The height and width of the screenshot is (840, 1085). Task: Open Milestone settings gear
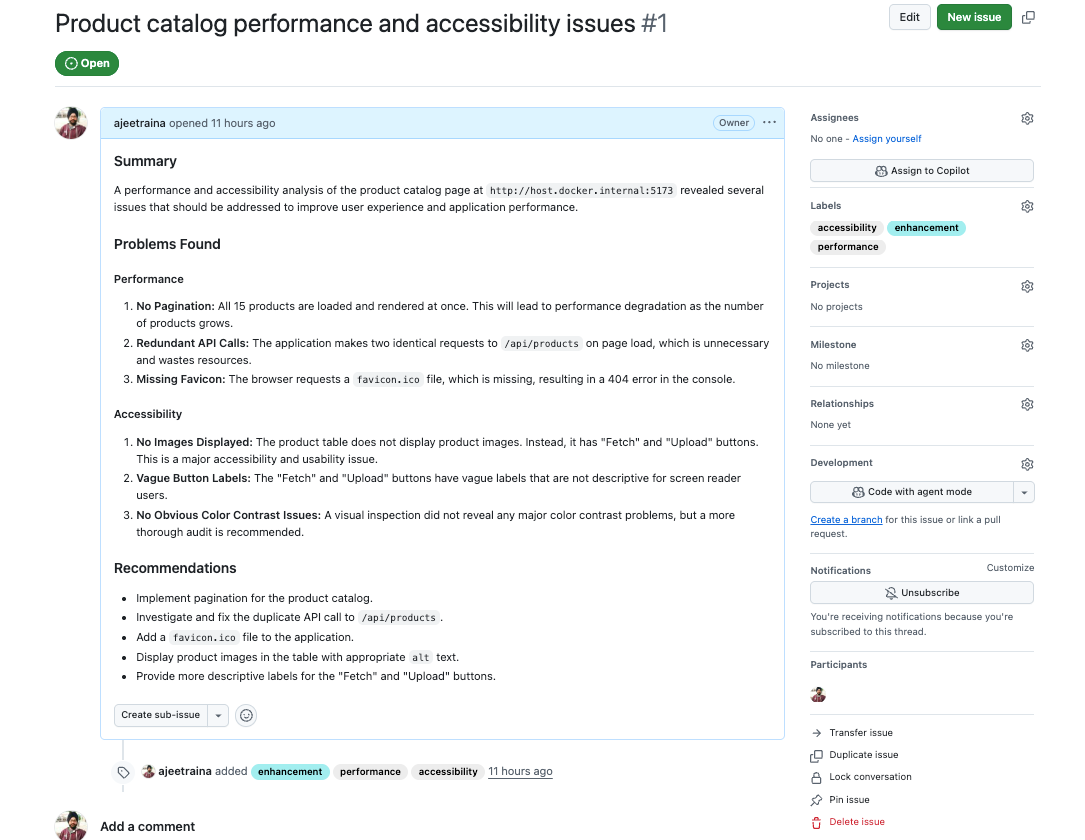point(1027,345)
